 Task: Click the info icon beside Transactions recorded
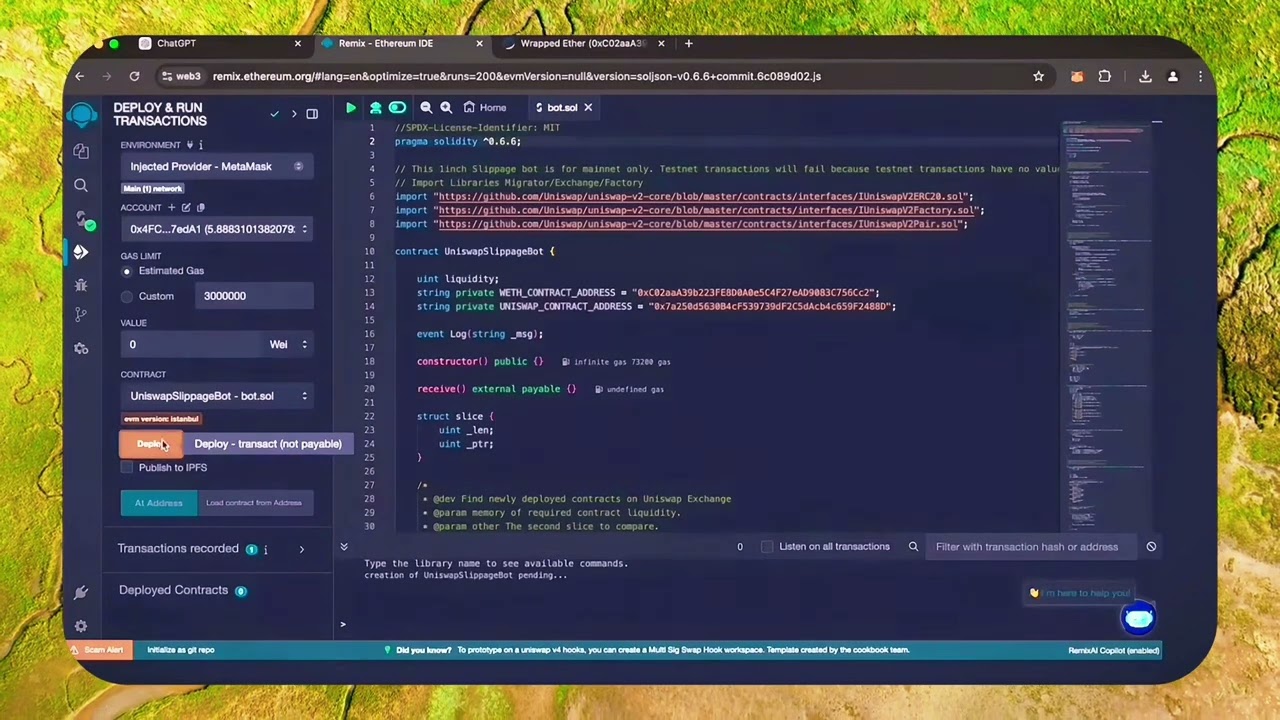(x=265, y=549)
